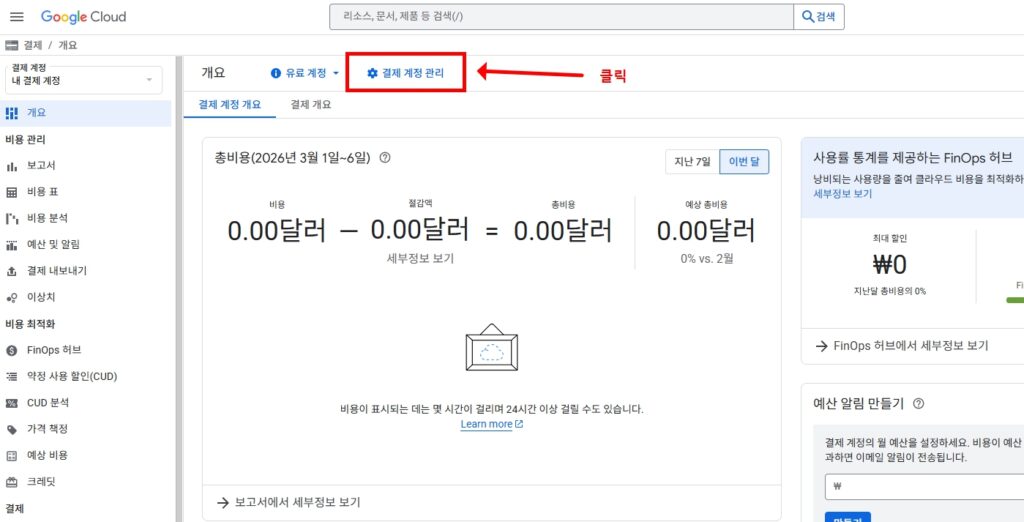
Task: Click the 0% vs. 2월 comparison text
Action: 707,258
